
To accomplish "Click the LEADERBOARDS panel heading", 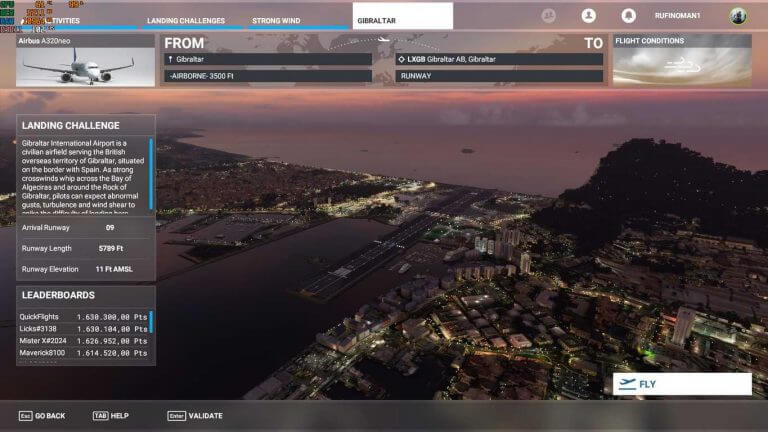I will (58, 295).
